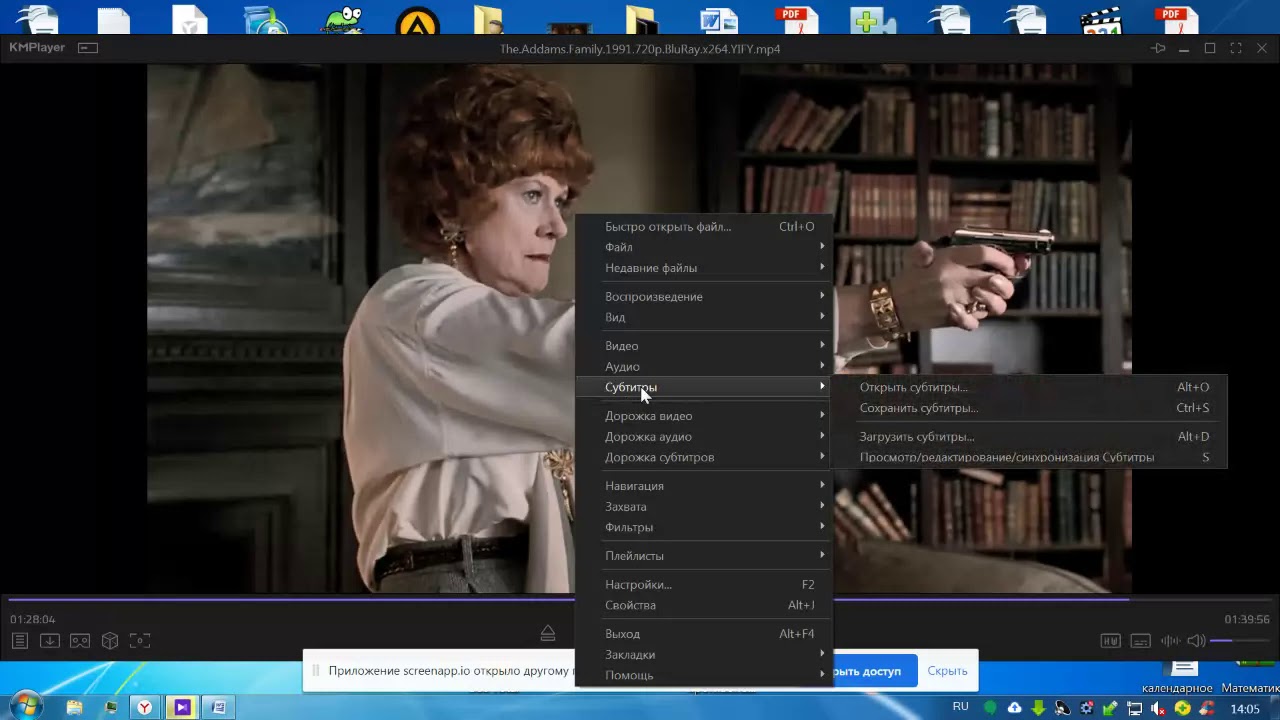This screenshot has width=1280, height=720.
Task: Expand the 'Дорожка аудио' submenu
Action: pos(704,437)
